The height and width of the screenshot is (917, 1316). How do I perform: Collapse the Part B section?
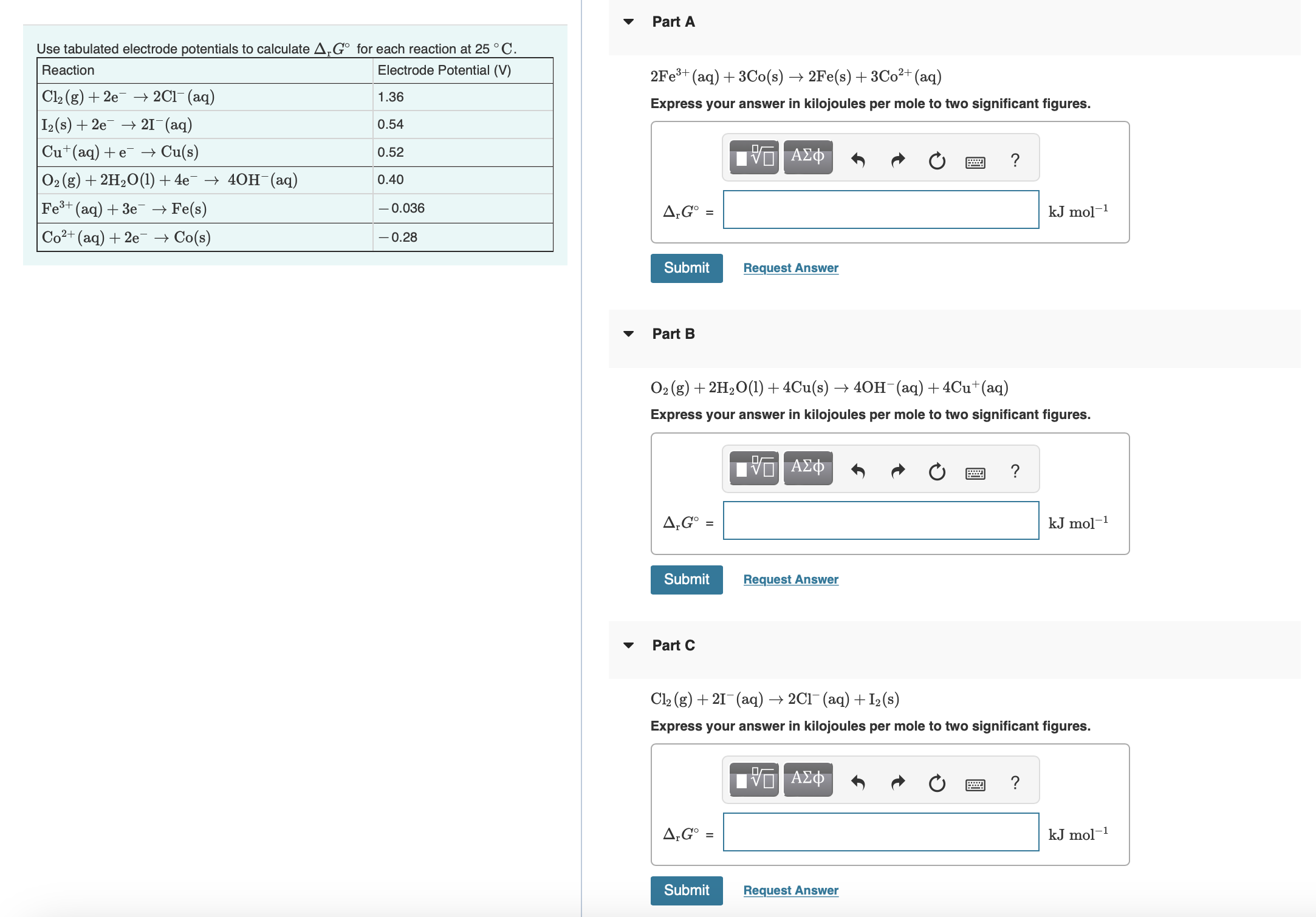[x=629, y=333]
